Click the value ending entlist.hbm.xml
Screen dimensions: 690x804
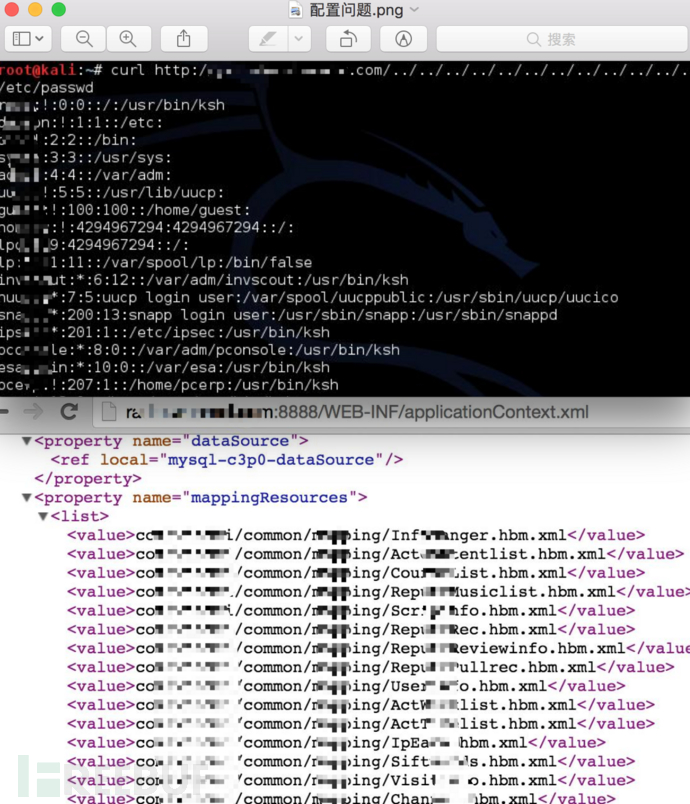point(375,554)
